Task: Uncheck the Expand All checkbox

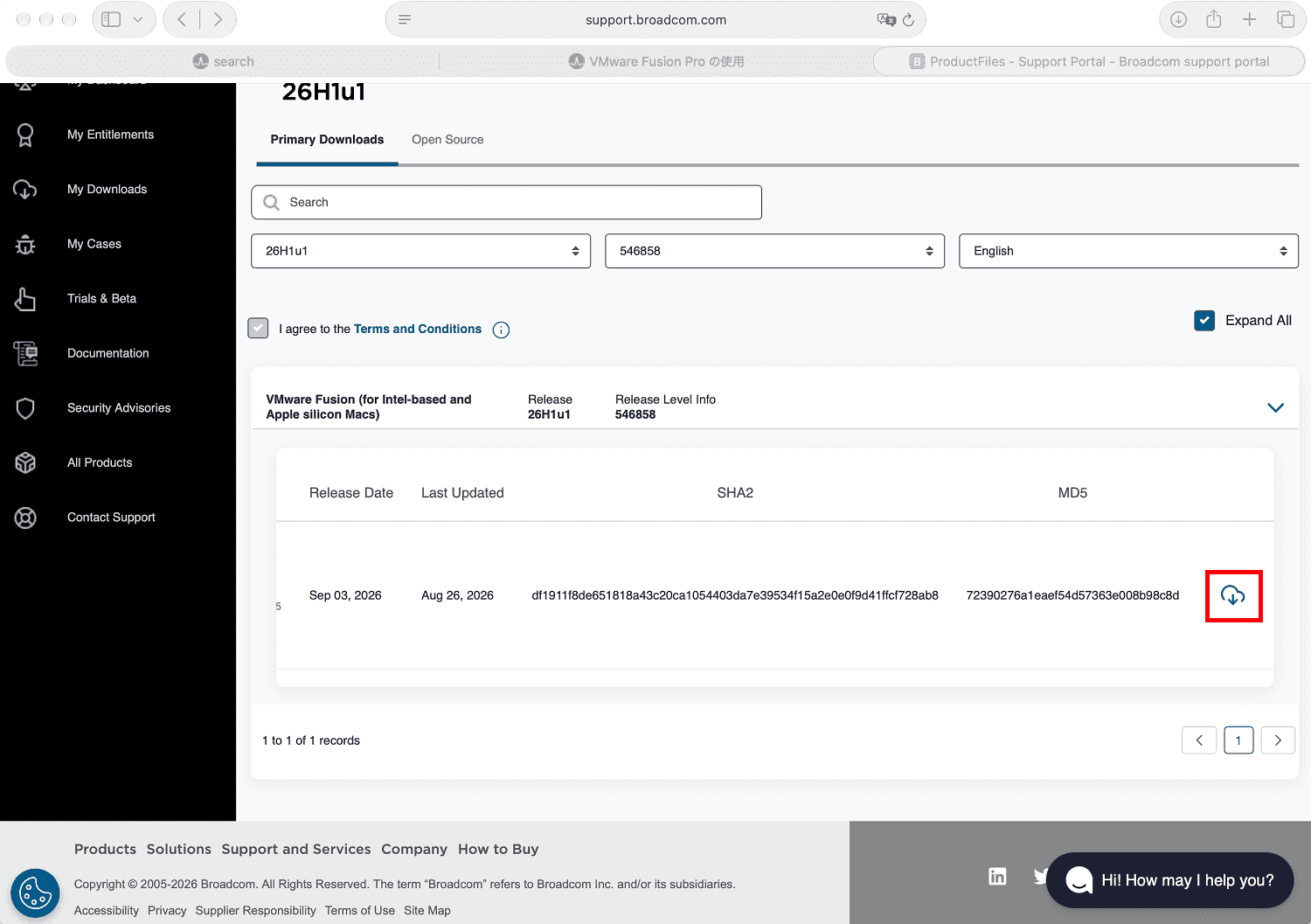Action: coord(1204,320)
